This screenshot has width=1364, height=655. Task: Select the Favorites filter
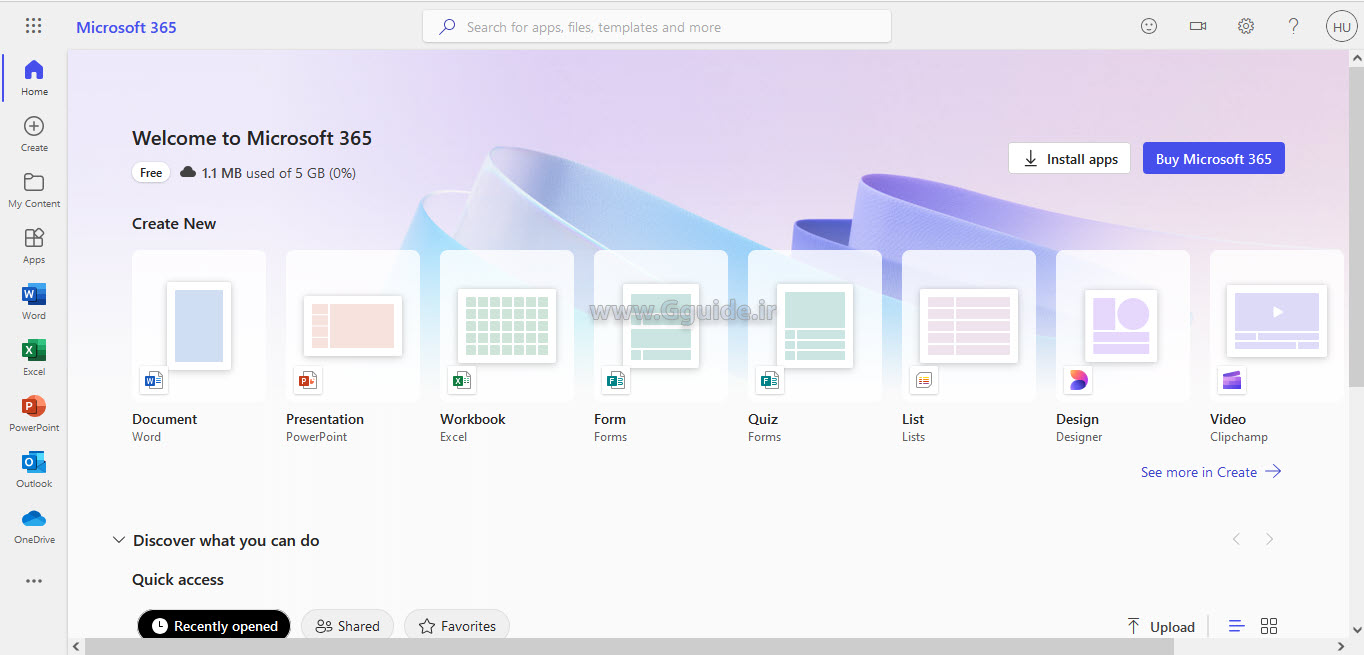[457, 626]
